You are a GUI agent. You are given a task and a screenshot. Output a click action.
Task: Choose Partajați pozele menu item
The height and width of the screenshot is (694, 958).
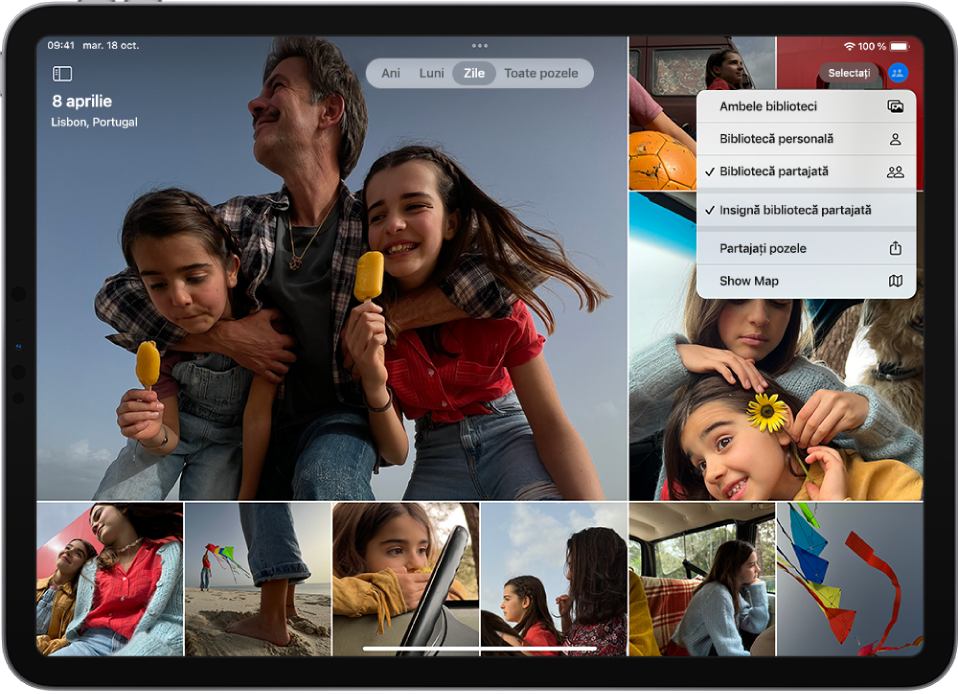point(806,248)
